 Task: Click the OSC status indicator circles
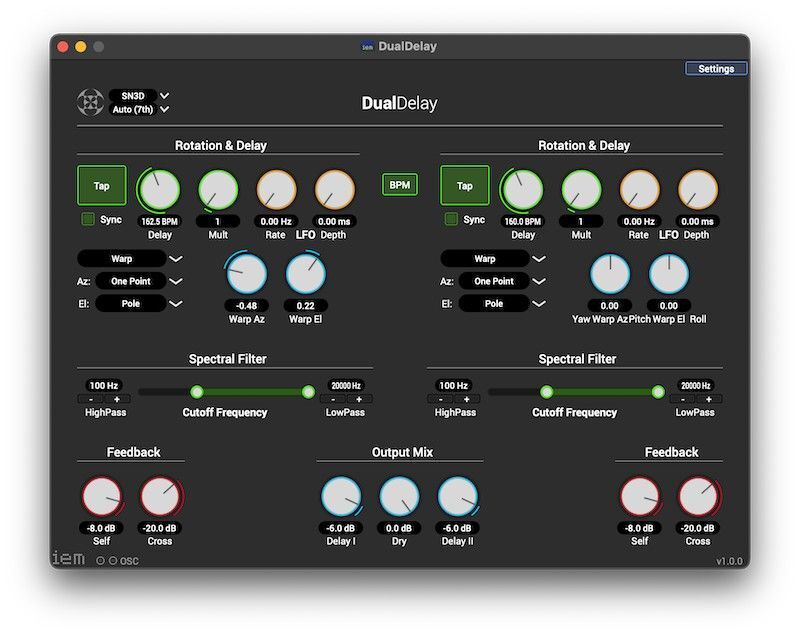tap(107, 561)
